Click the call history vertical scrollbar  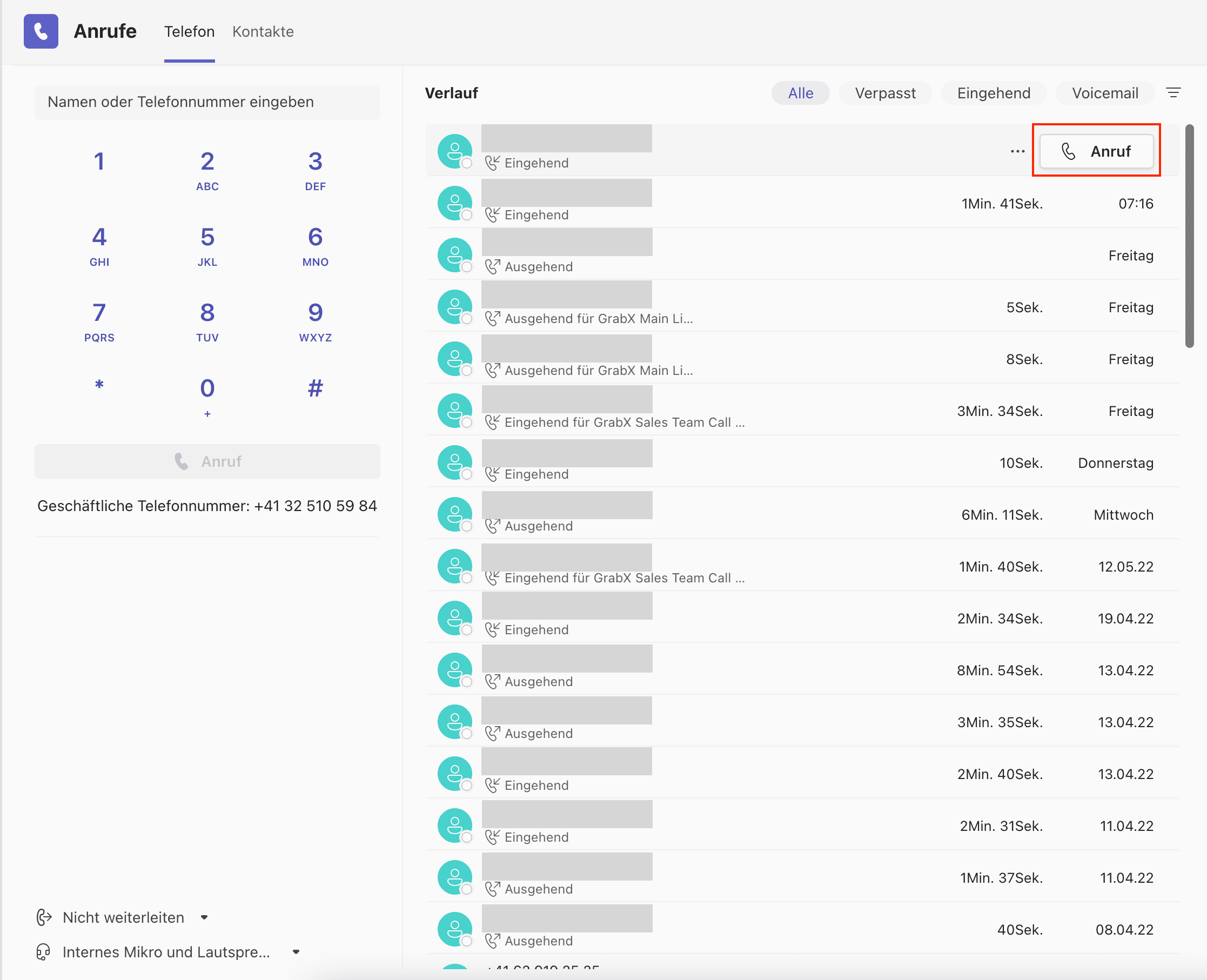click(1189, 237)
